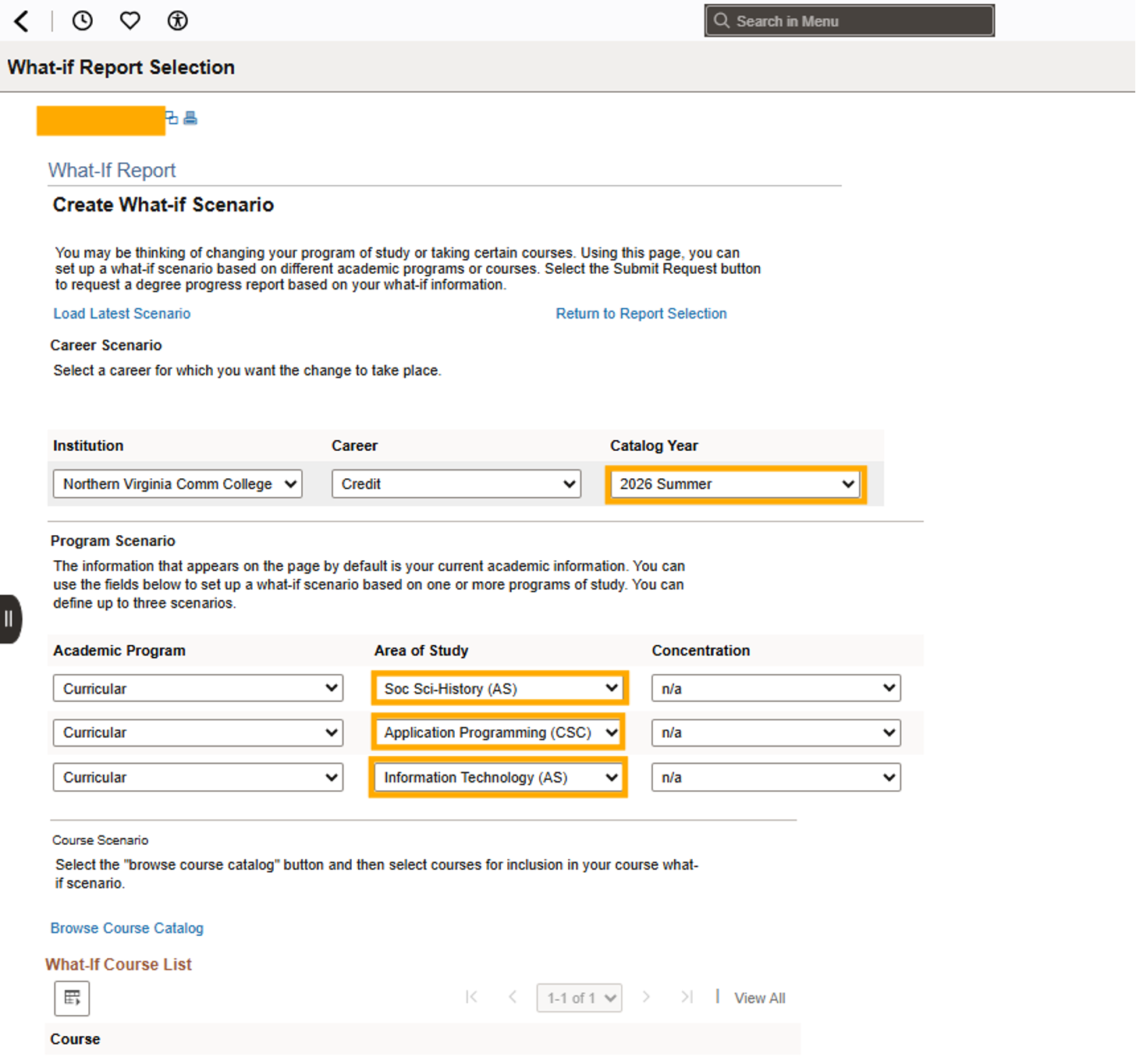Click the Career column label

354,445
